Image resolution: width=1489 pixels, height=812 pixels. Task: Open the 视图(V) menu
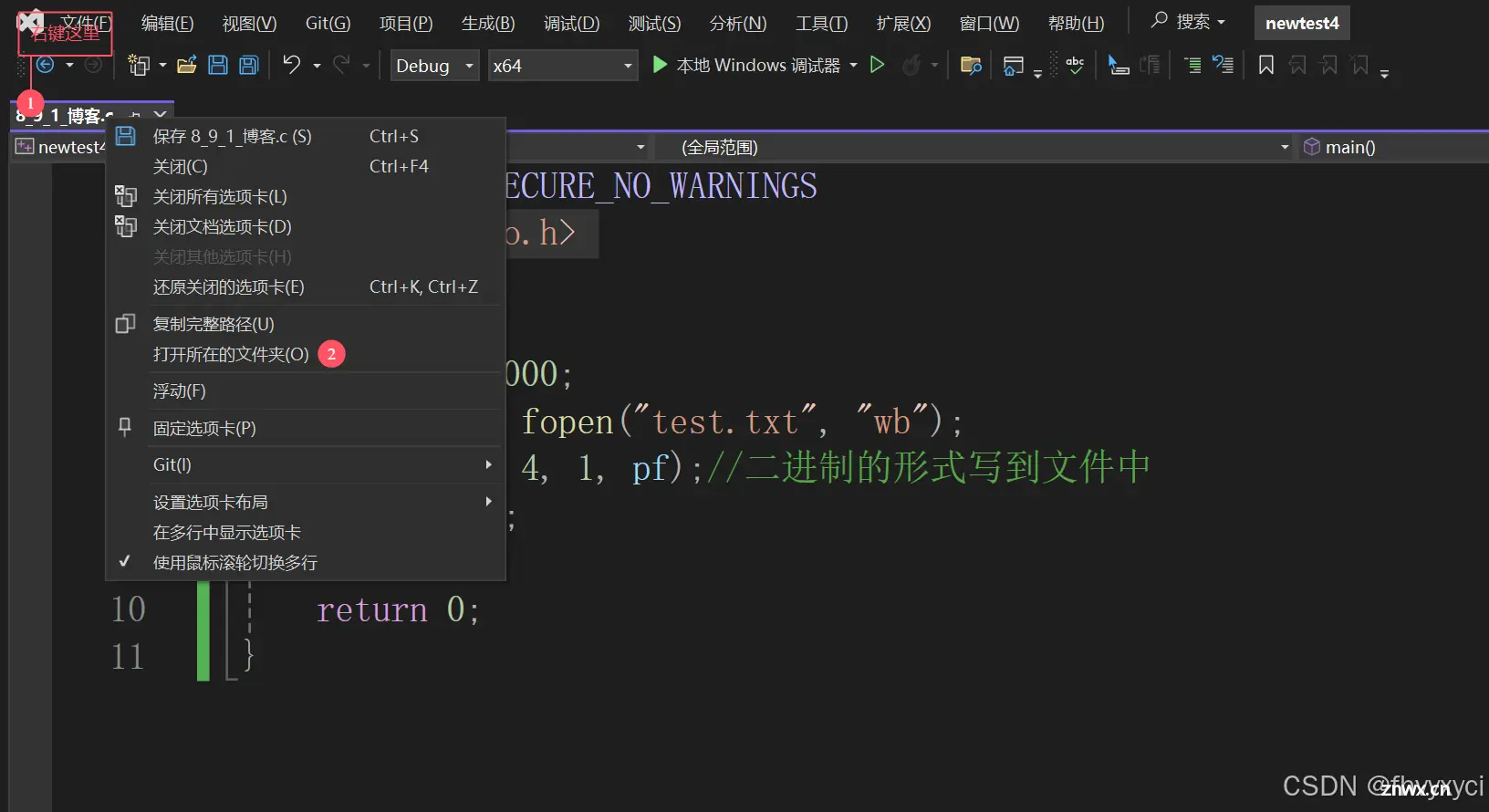[x=250, y=24]
